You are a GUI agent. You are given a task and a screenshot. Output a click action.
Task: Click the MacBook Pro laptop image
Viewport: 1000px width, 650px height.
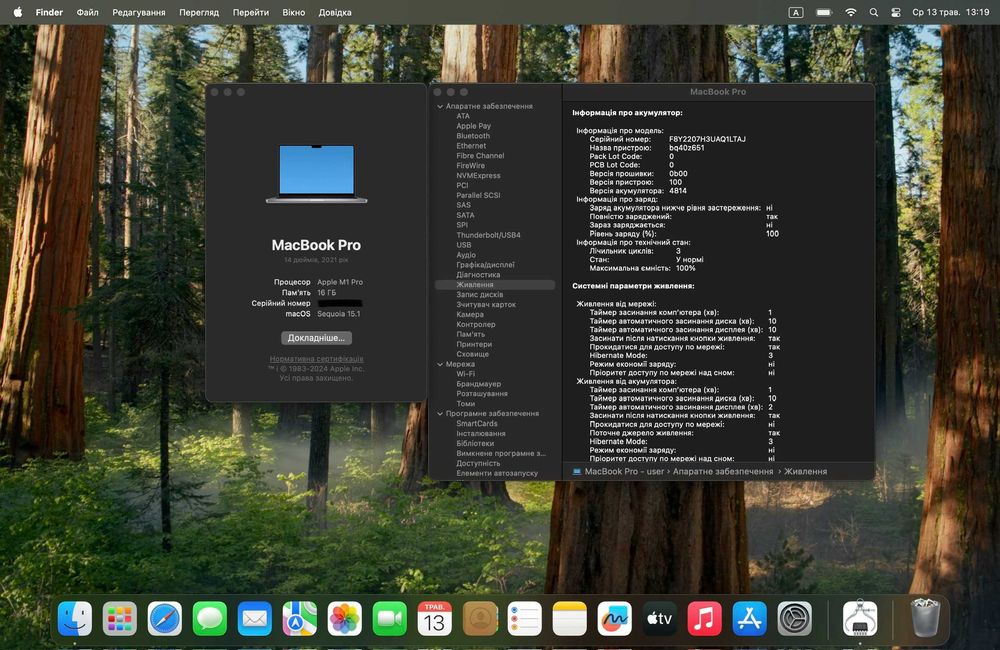(316, 174)
